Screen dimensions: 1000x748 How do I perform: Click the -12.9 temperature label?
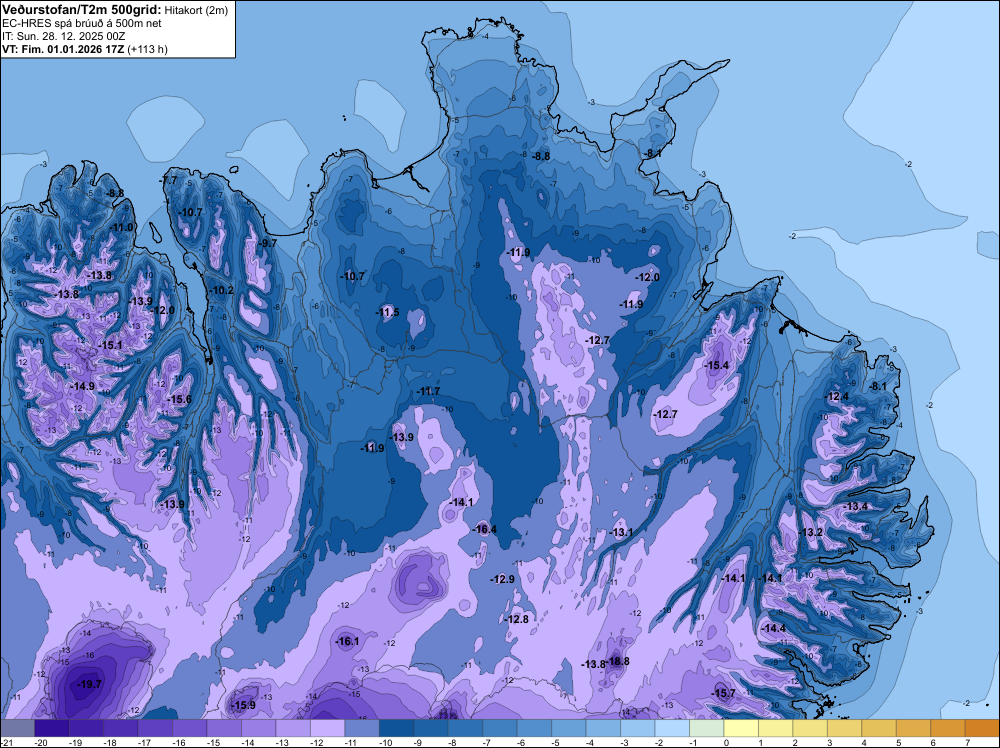(x=502, y=579)
